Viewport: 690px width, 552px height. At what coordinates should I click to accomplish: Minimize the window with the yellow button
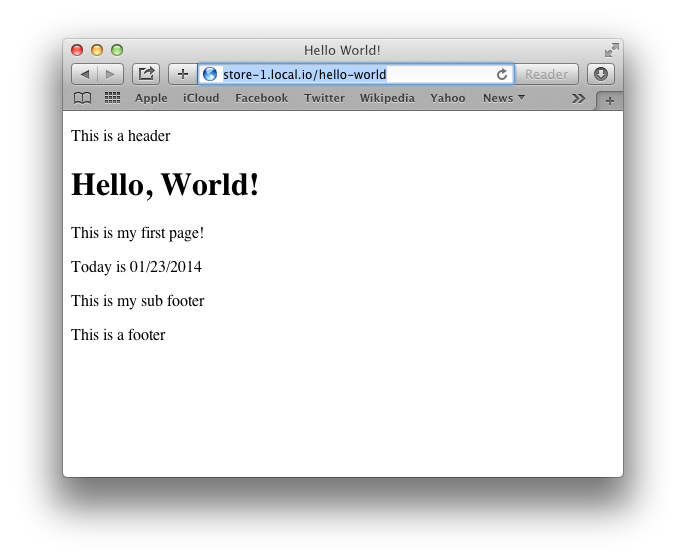tap(97, 50)
